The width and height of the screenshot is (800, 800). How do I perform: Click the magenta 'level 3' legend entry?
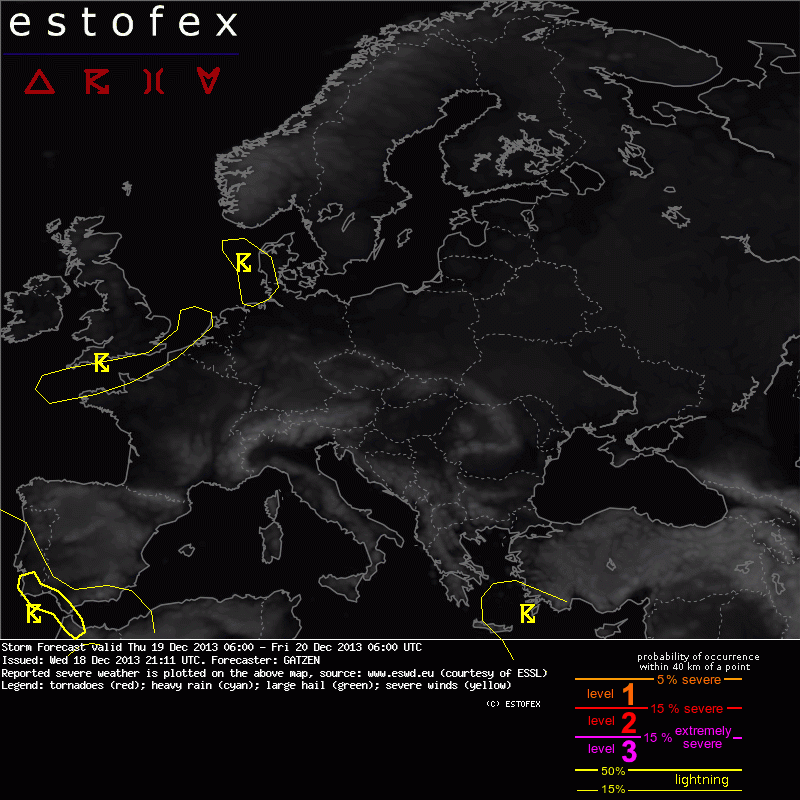(612, 749)
